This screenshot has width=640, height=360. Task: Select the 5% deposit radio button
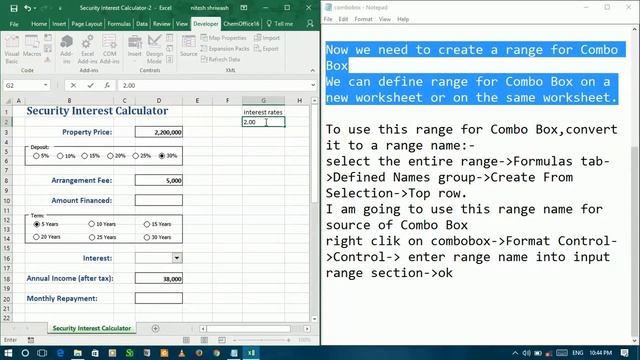coord(36,156)
